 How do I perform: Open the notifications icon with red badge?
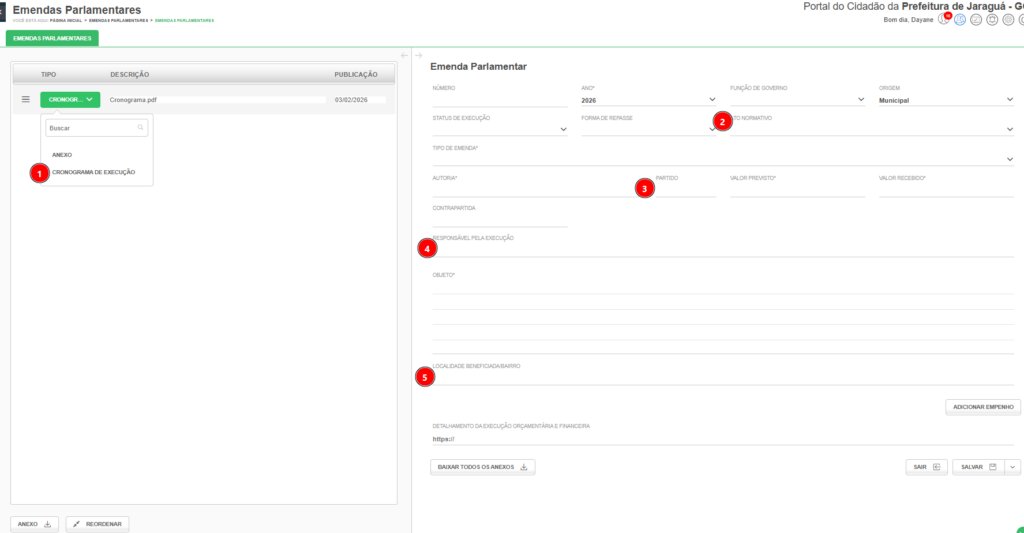click(x=943, y=19)
